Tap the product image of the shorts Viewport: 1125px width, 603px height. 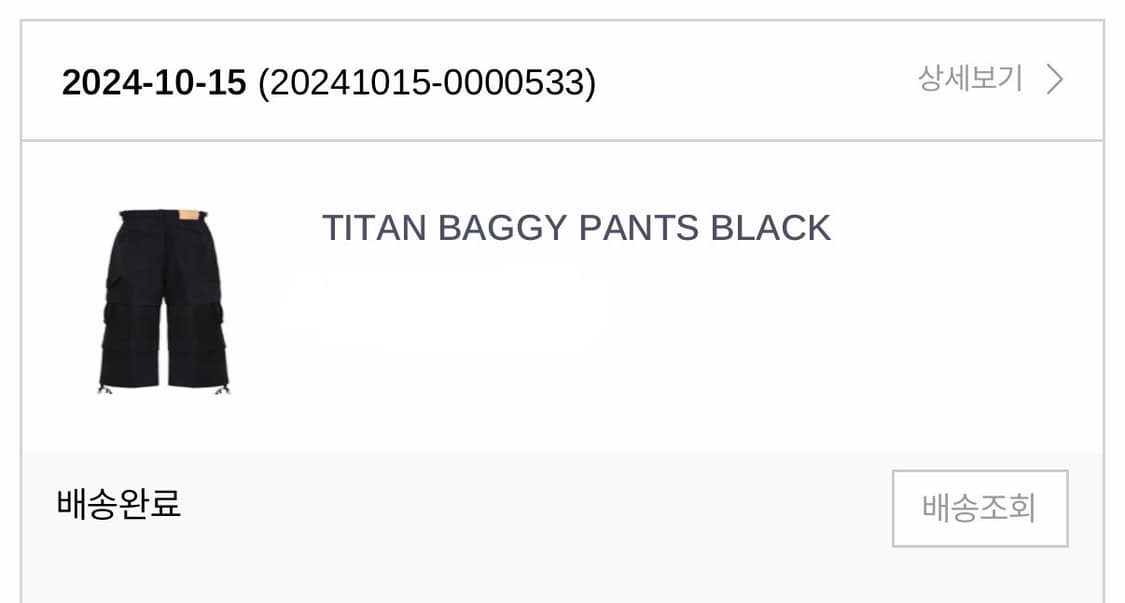click(x=163, y=300)
